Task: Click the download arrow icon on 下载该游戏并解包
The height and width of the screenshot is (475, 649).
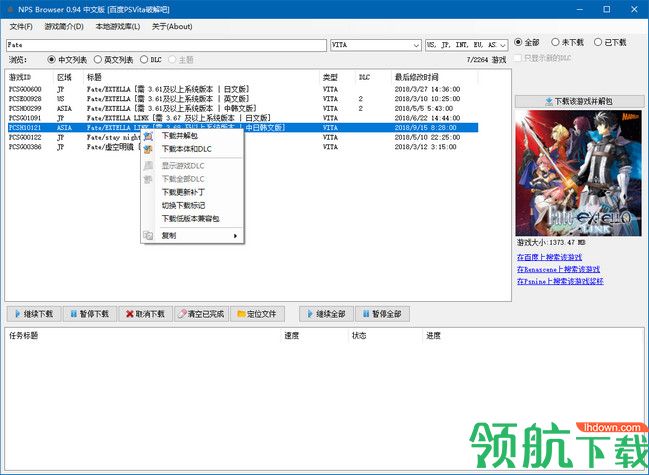Action: coord(549,101)
